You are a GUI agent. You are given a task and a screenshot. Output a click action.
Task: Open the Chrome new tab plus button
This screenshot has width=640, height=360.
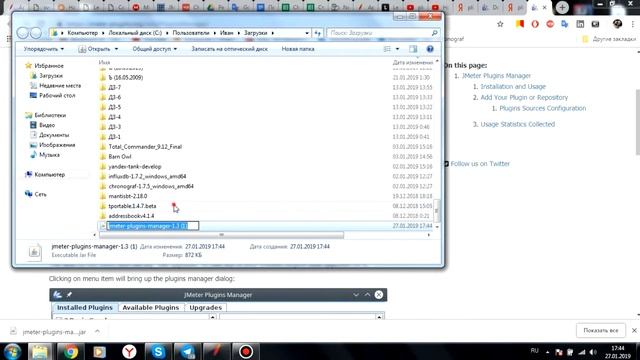click(x=562, y=7)
